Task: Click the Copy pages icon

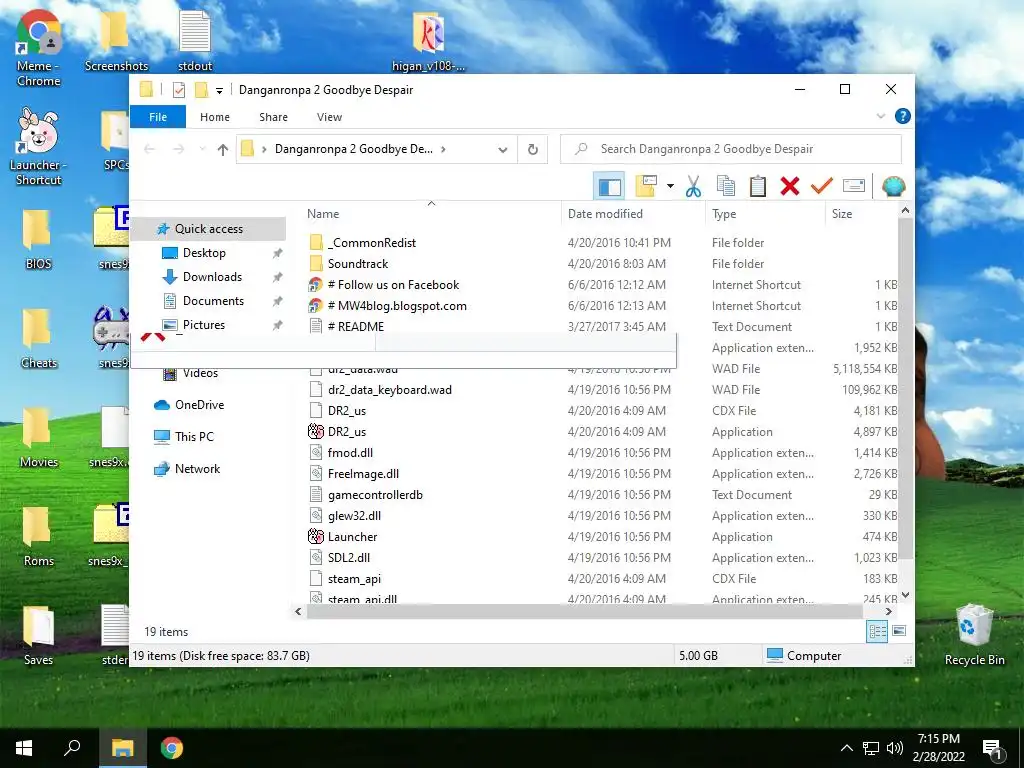Action: point(726,186)
